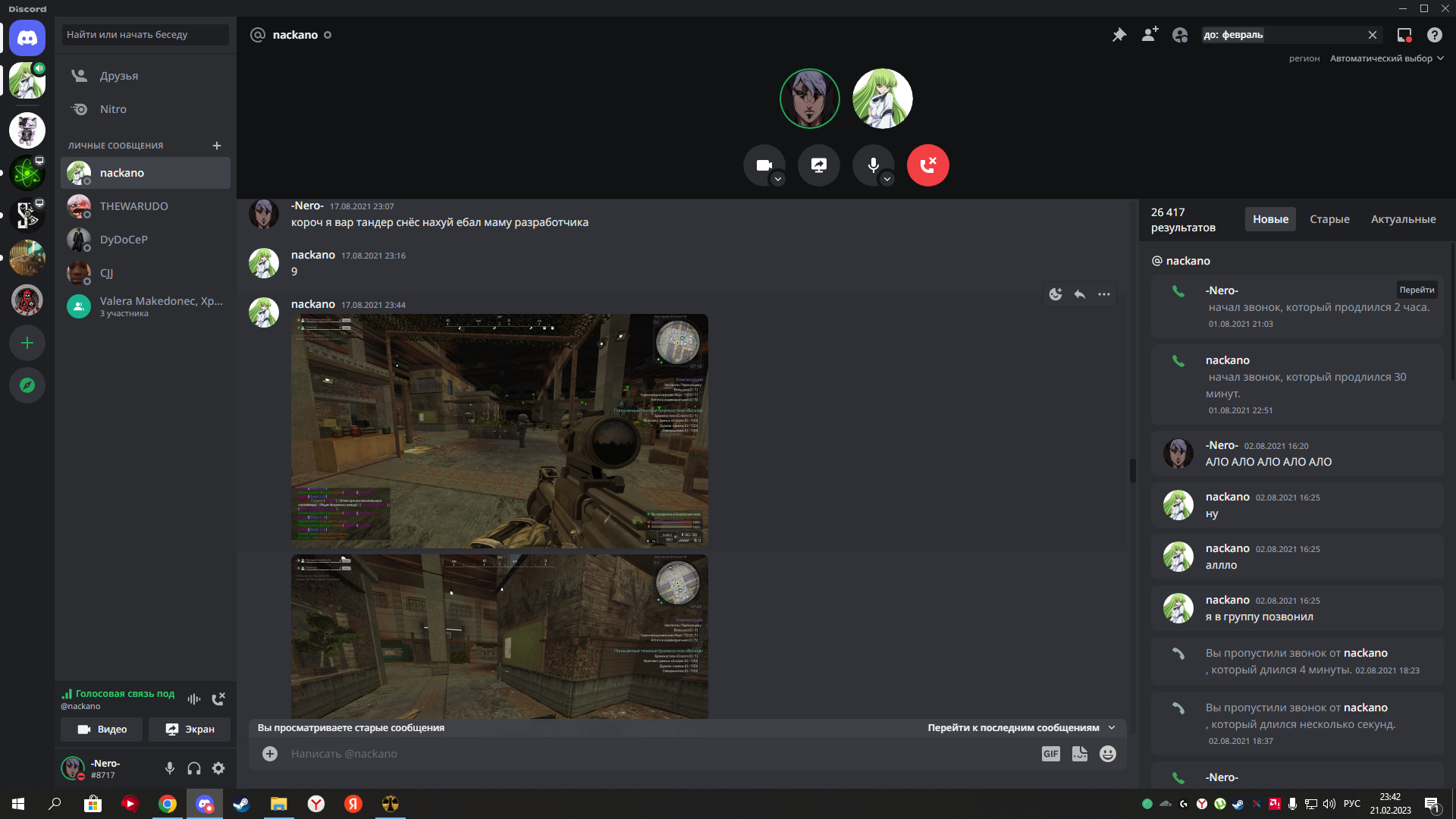This screenshot has width=1456, height=819.
Task: Select nackano avatar in call view
Action: [882, 99]
